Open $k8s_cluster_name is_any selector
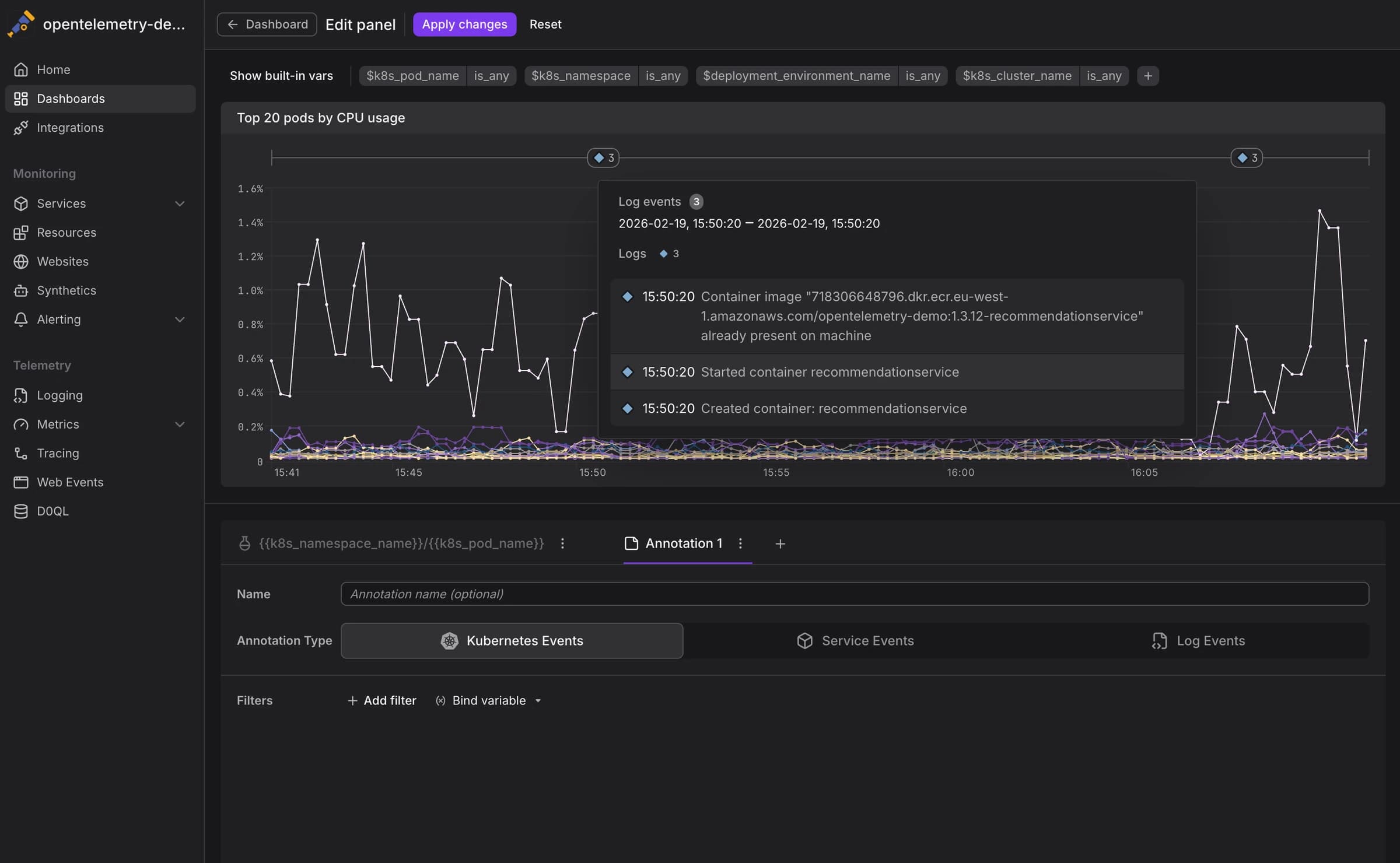Viewport: 1400px width, 863px height. (x=1104, y=76)
